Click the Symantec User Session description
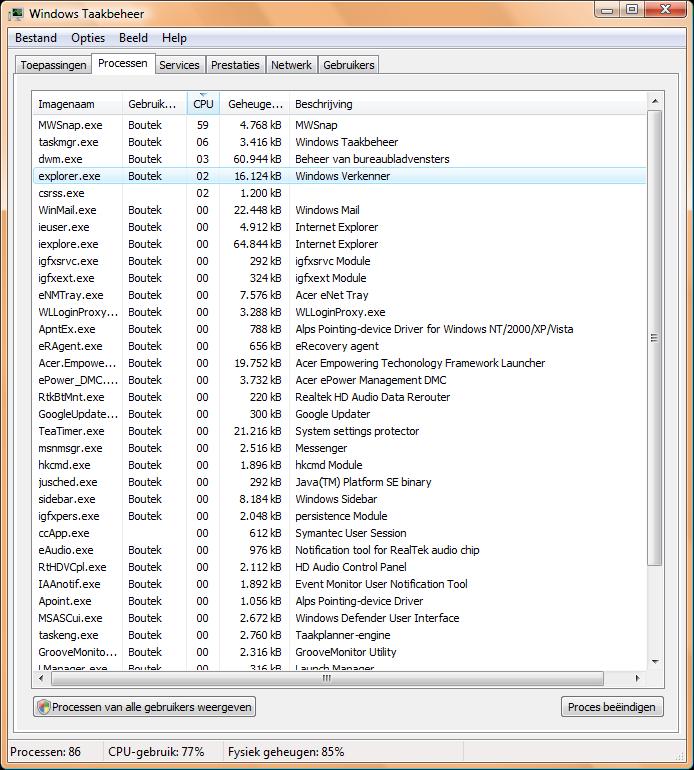The height and width of the screenshot is (770, 694). [x=351, y=533]
